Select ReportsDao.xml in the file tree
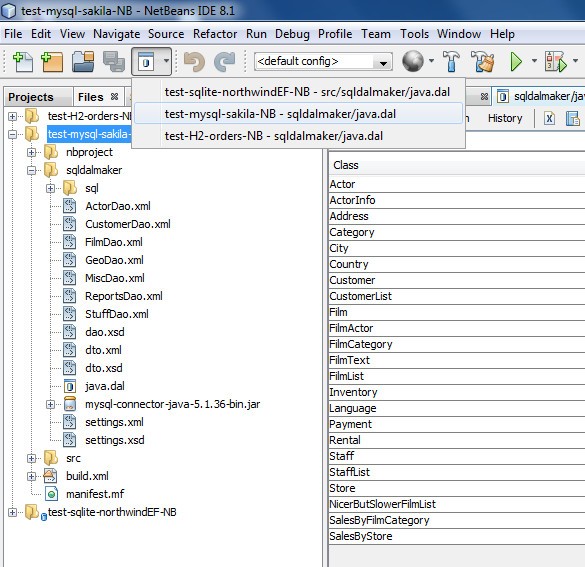 pyautogui.click(x=123, y=296)
